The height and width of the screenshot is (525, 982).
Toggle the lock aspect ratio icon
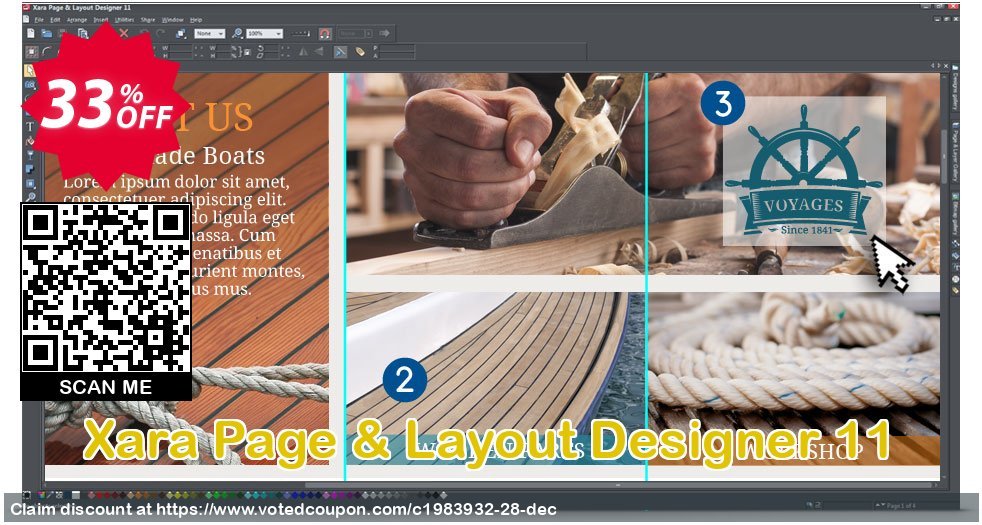247,53
